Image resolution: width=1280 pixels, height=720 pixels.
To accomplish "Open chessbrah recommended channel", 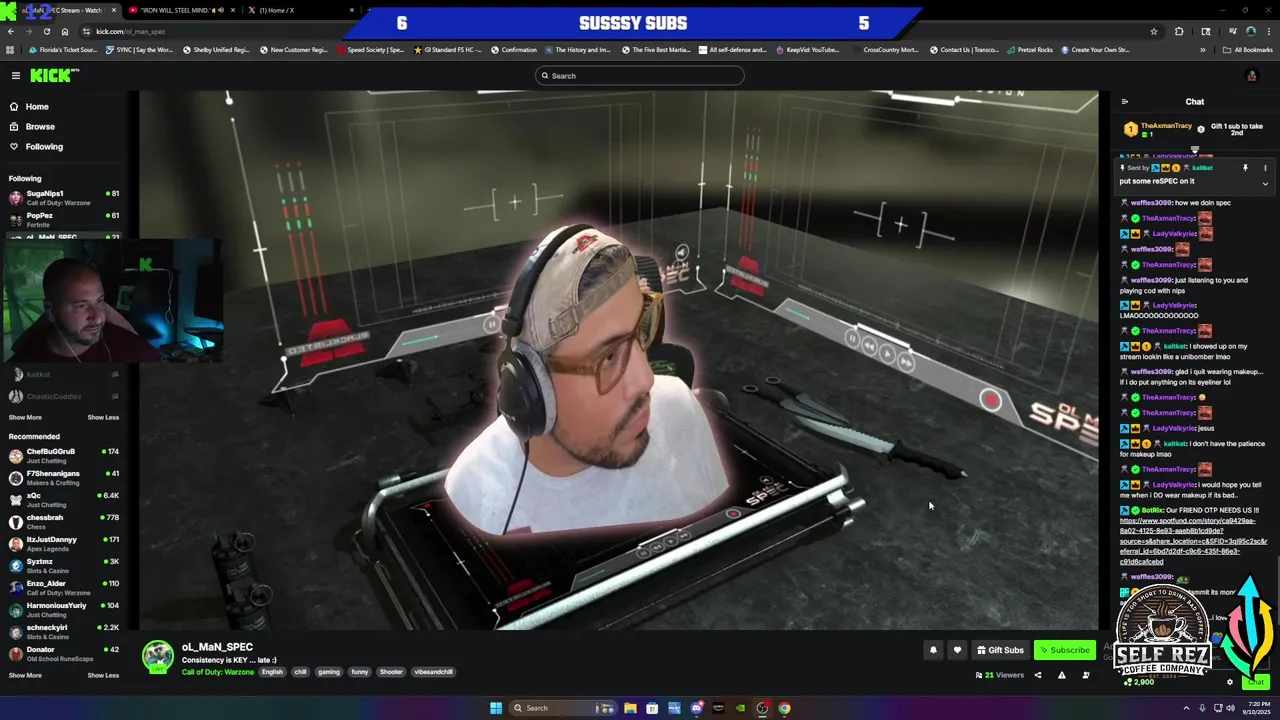I will pyautogui.click(x=62, y=521).
